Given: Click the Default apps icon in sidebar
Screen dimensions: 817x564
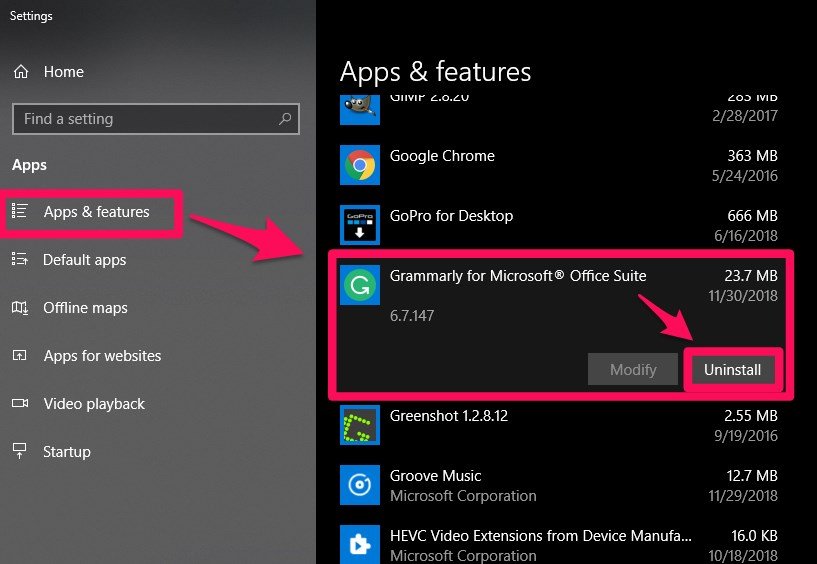Looking at the screenshot, I should point(20,259).
